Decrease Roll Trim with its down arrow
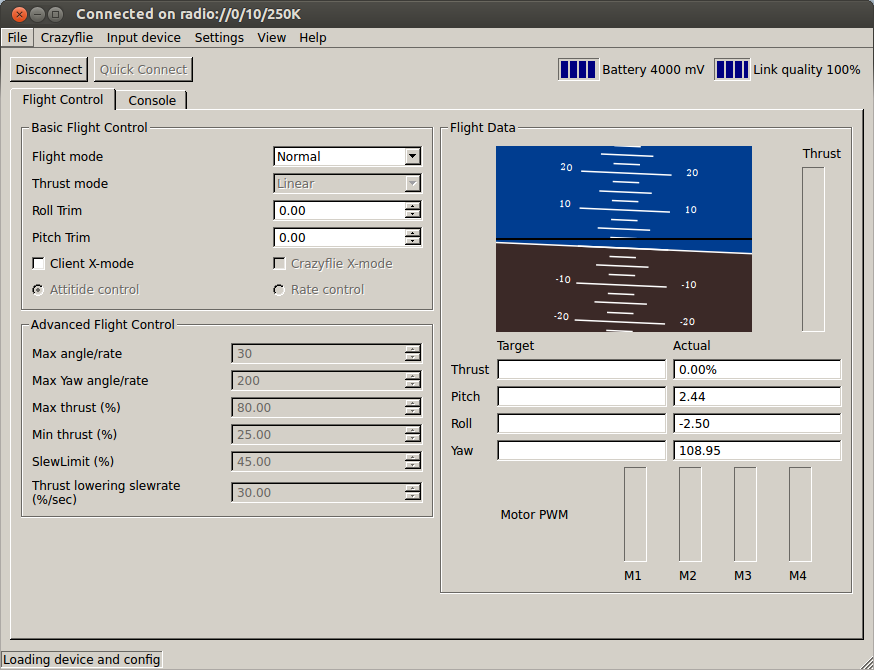The width and height of the screenshot is (874, 670). 412,215
